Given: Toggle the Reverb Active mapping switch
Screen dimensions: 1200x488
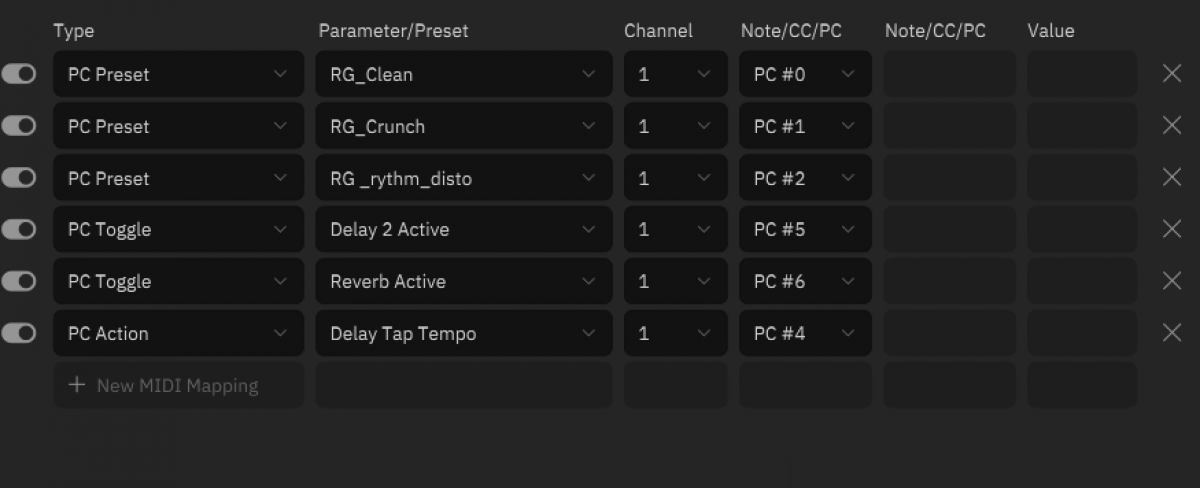Looking at the screenshot, I should pos(19,281).
